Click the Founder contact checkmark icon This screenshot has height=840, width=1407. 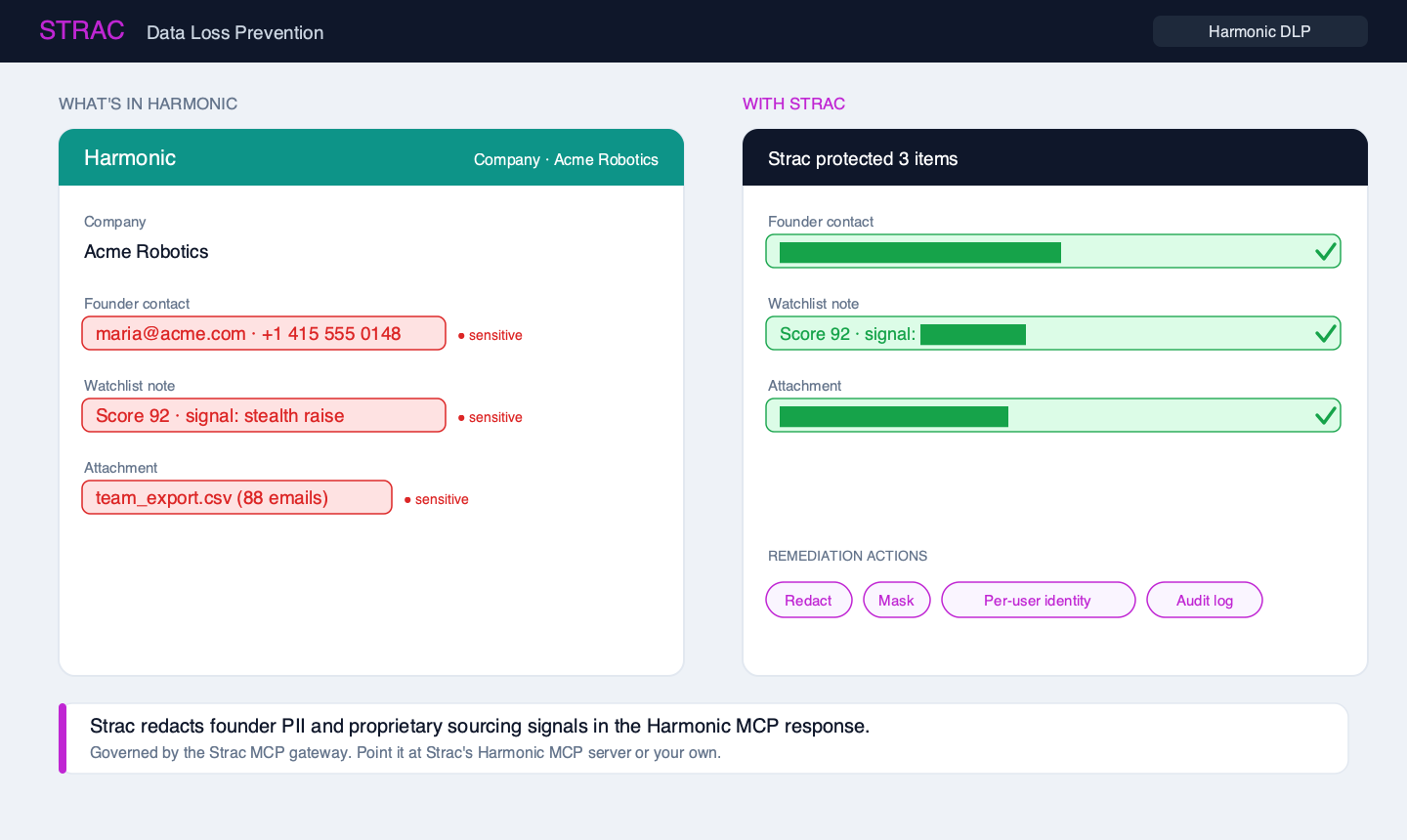pos(1325,252)
